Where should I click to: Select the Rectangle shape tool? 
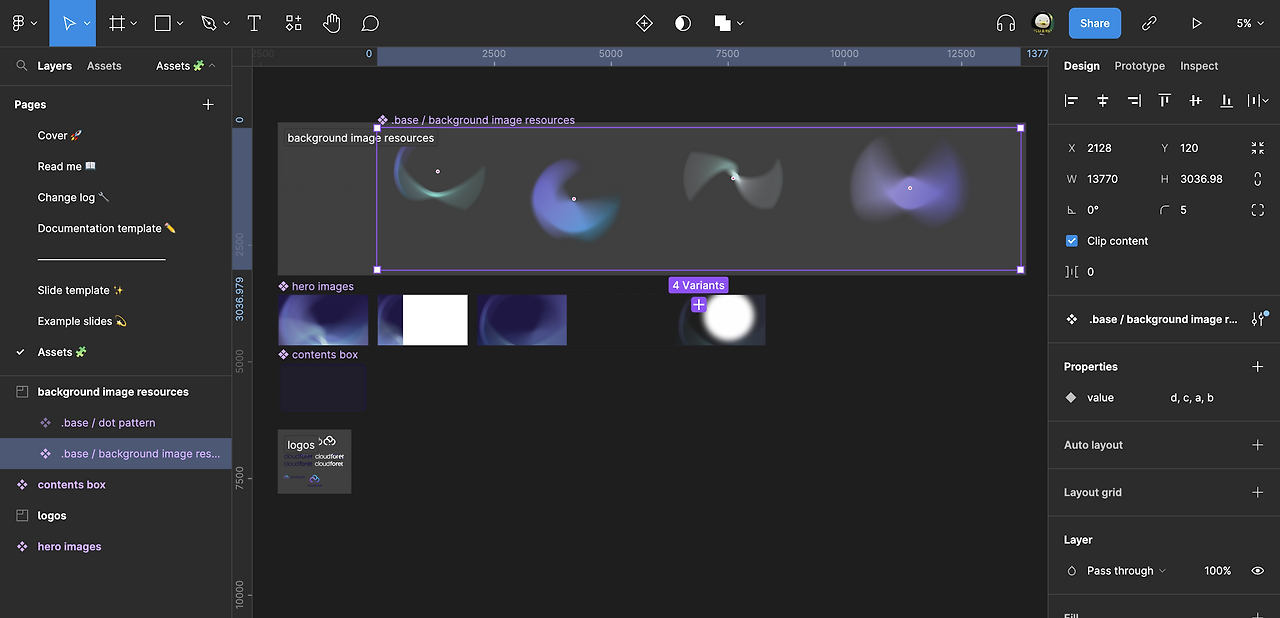[x=163, y=23]
